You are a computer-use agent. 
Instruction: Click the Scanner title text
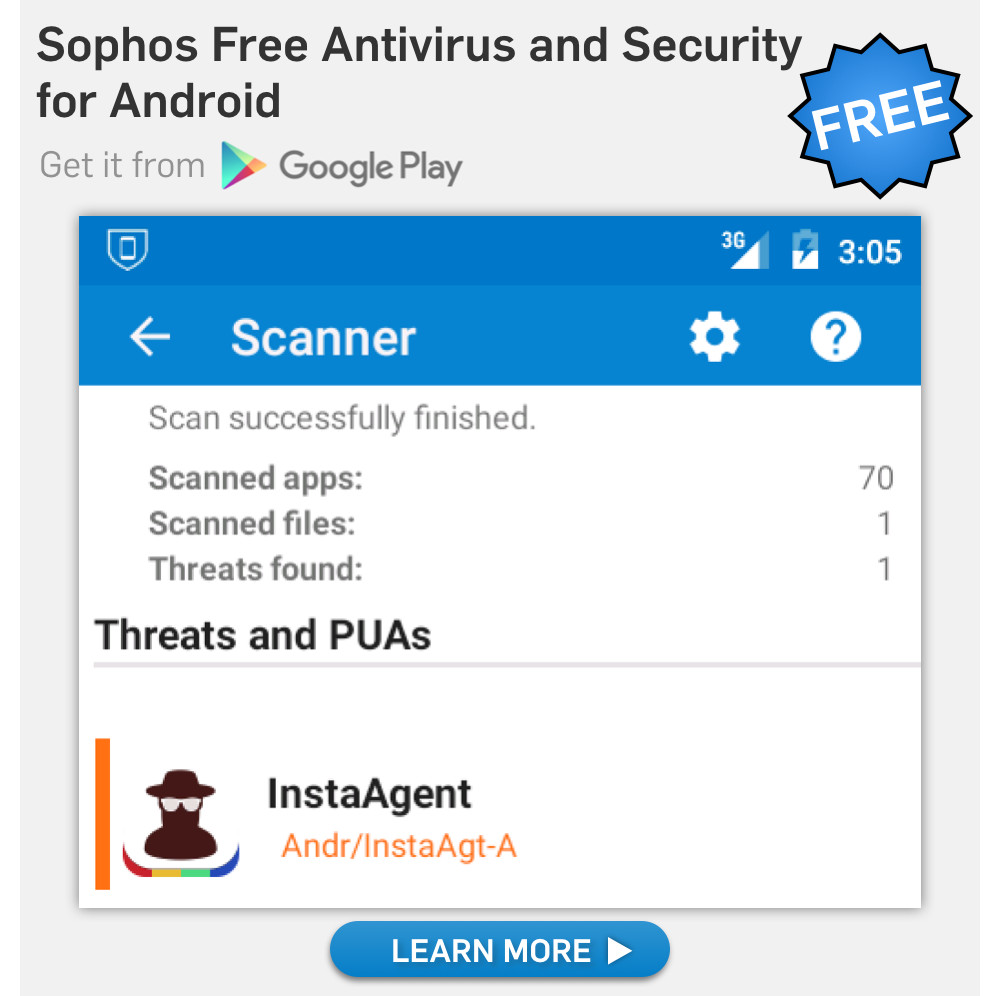click(323, 337)
